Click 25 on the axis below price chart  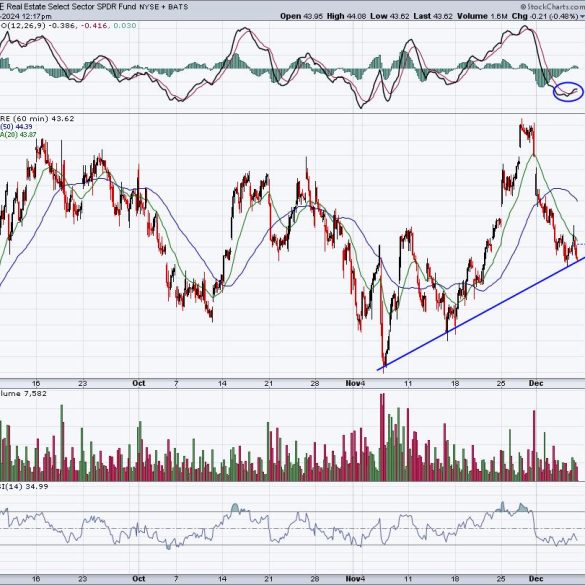pos(501,383)
